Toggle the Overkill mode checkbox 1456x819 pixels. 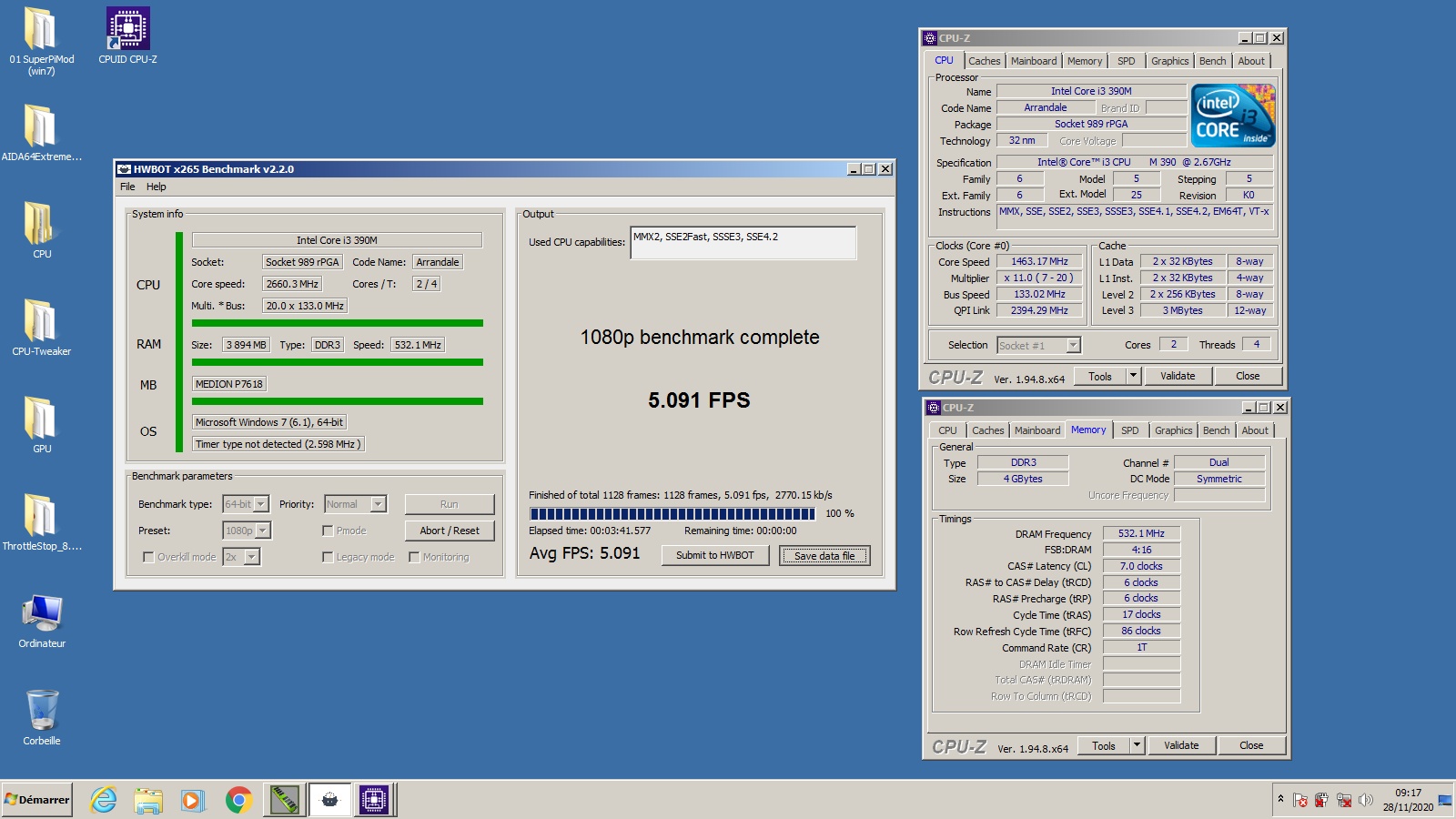point(148,557)
